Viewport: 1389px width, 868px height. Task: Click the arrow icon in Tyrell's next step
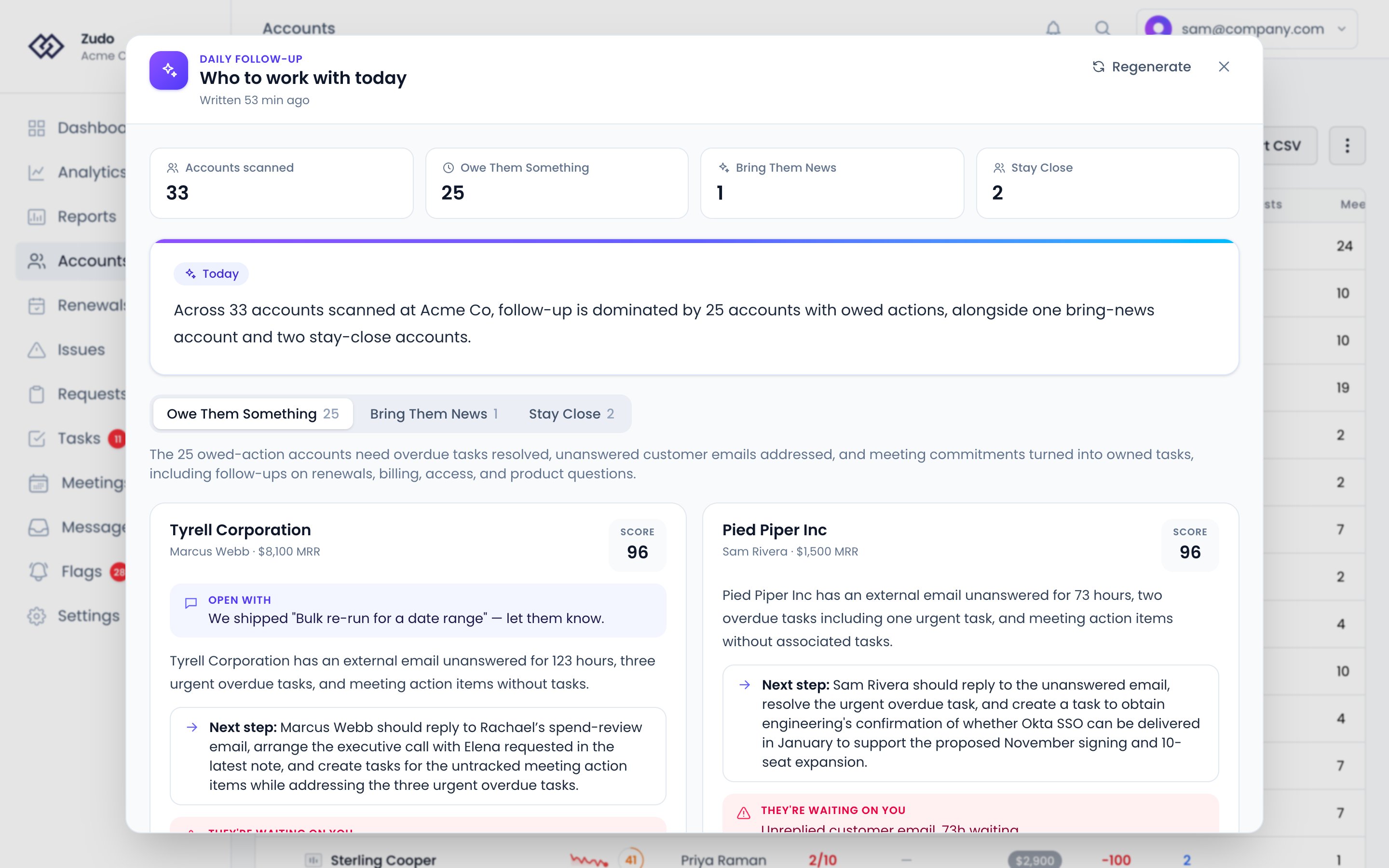(192, 727)
